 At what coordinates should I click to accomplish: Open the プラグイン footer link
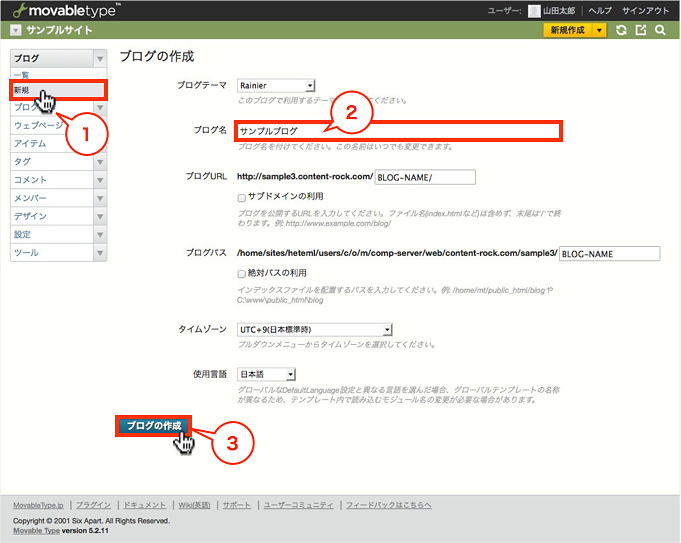pos(93,505)
